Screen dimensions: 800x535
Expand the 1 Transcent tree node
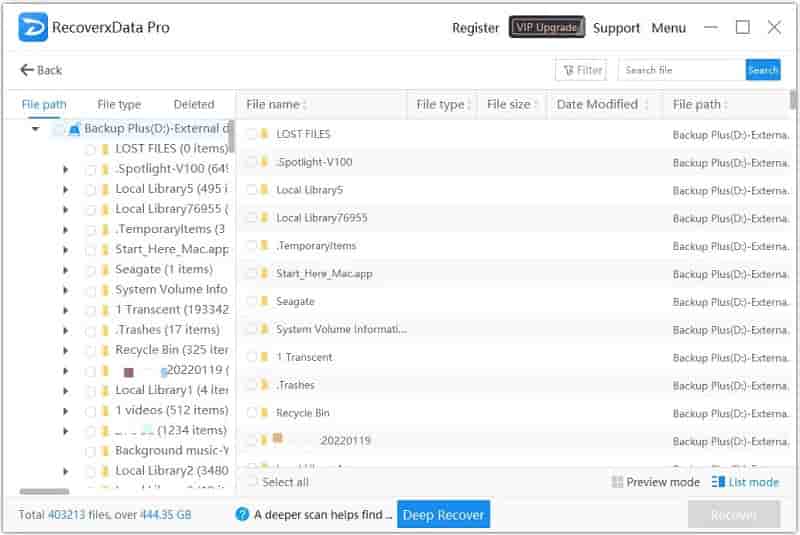point(65,310)
